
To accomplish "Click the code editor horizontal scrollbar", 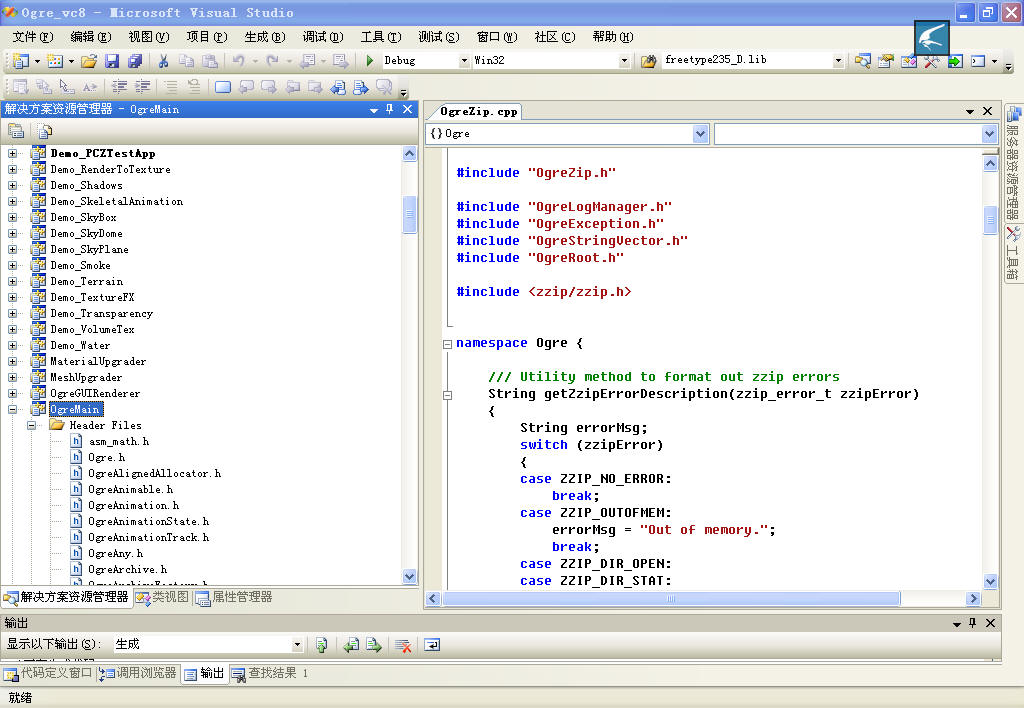I will click(x=671, y=598).
